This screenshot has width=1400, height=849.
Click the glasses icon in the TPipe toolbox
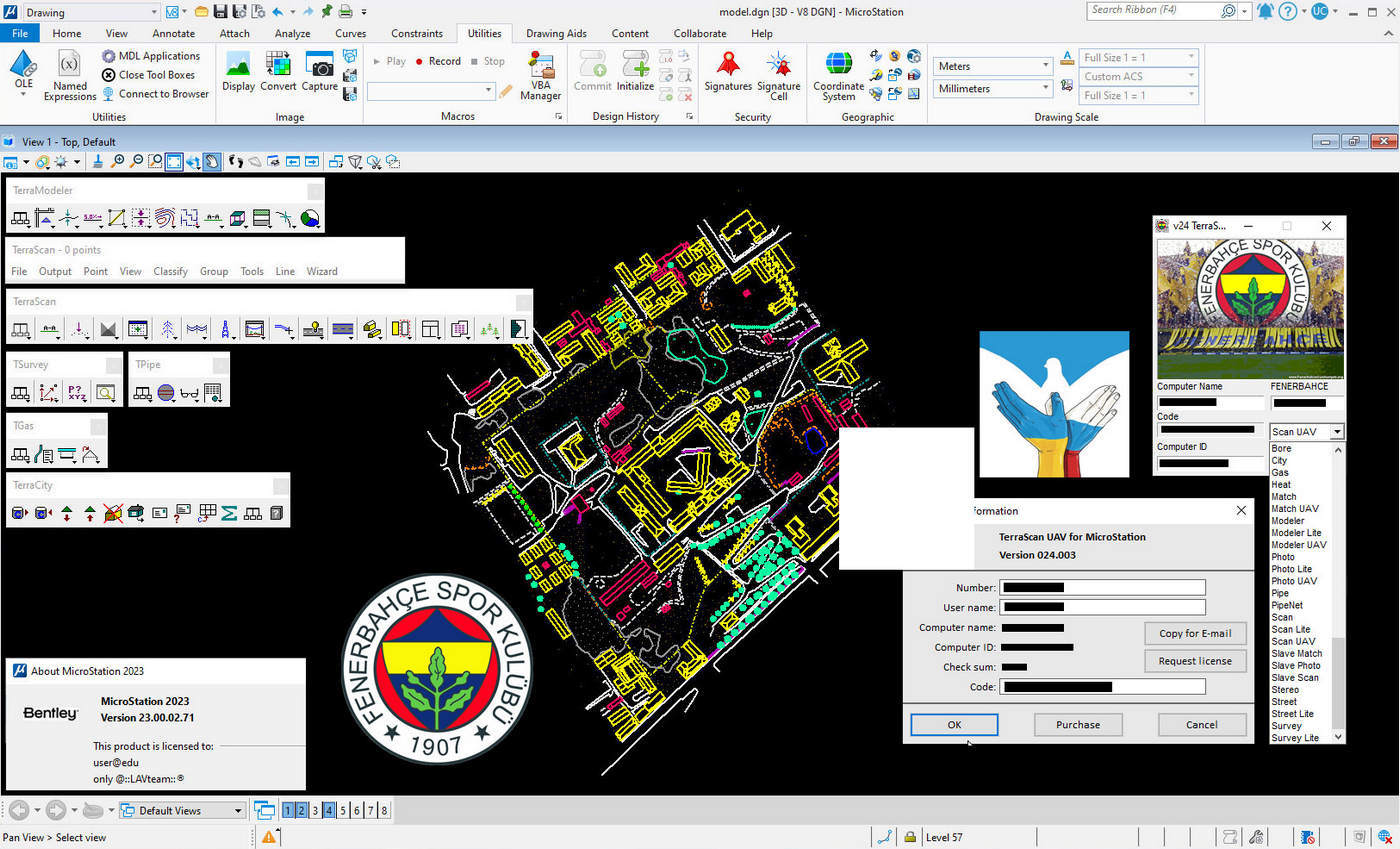[x=189, y=393]
